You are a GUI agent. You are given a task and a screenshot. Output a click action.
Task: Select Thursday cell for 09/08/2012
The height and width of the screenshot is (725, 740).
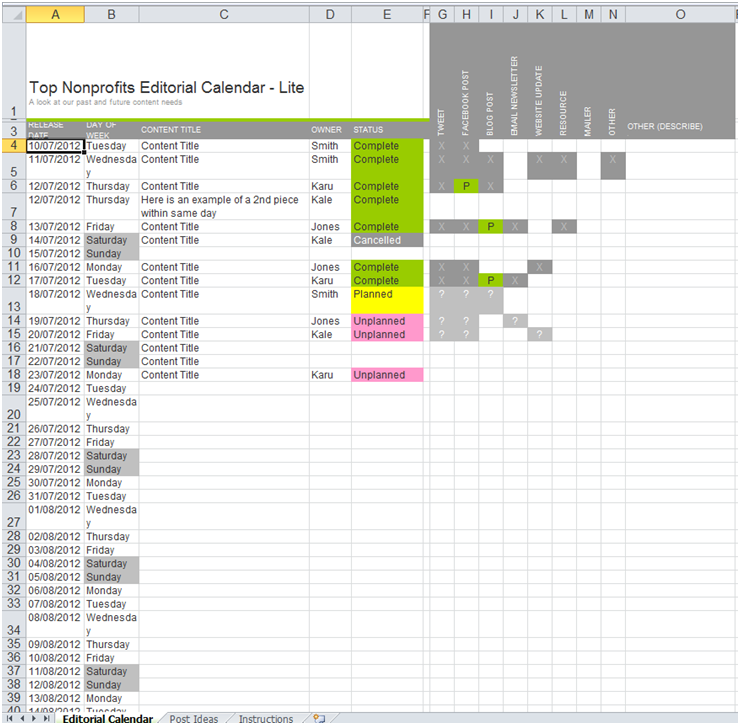112,645
